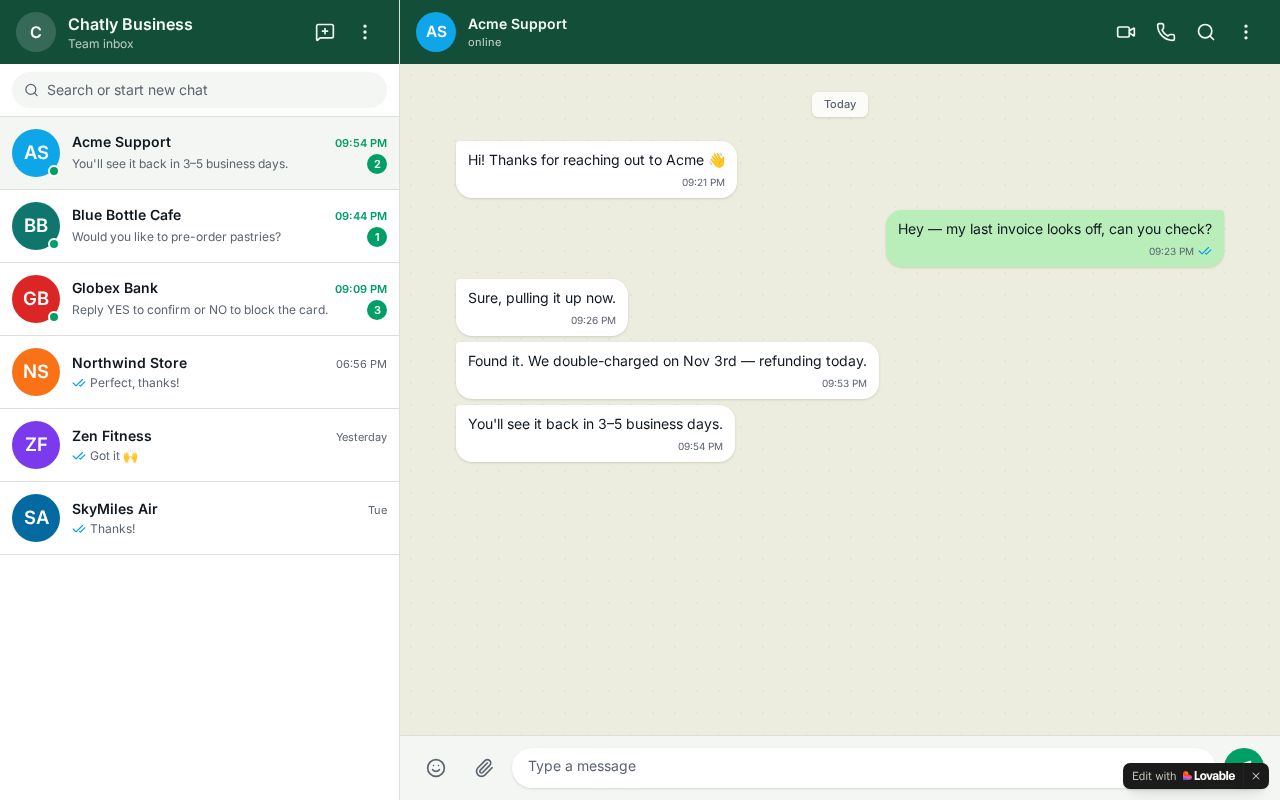Screen dimensions: 1280x800
Task: Open the sidebar more options menu
Action: point(365,32)
